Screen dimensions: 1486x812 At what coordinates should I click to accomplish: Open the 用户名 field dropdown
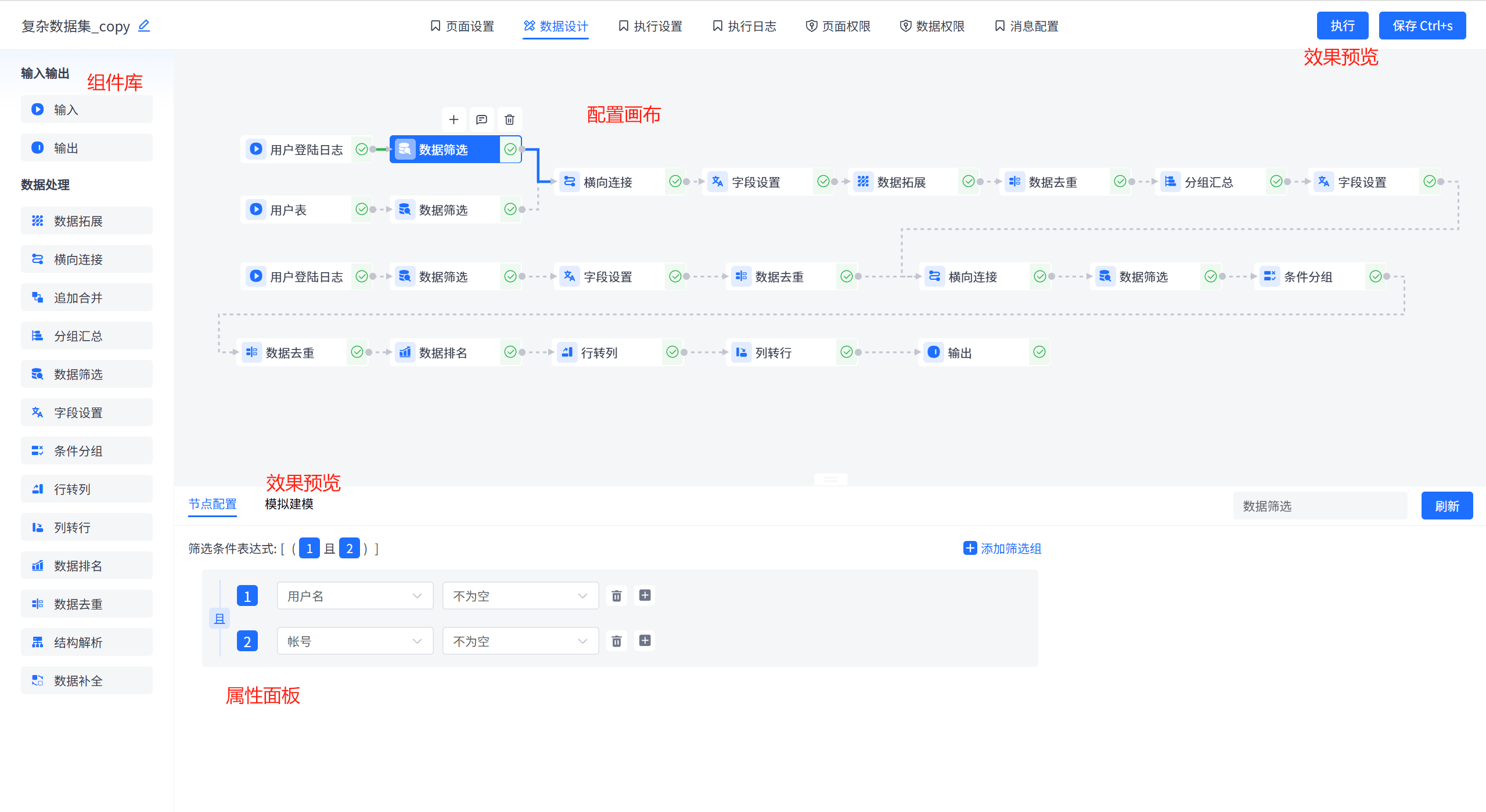[x=355, y=596]
